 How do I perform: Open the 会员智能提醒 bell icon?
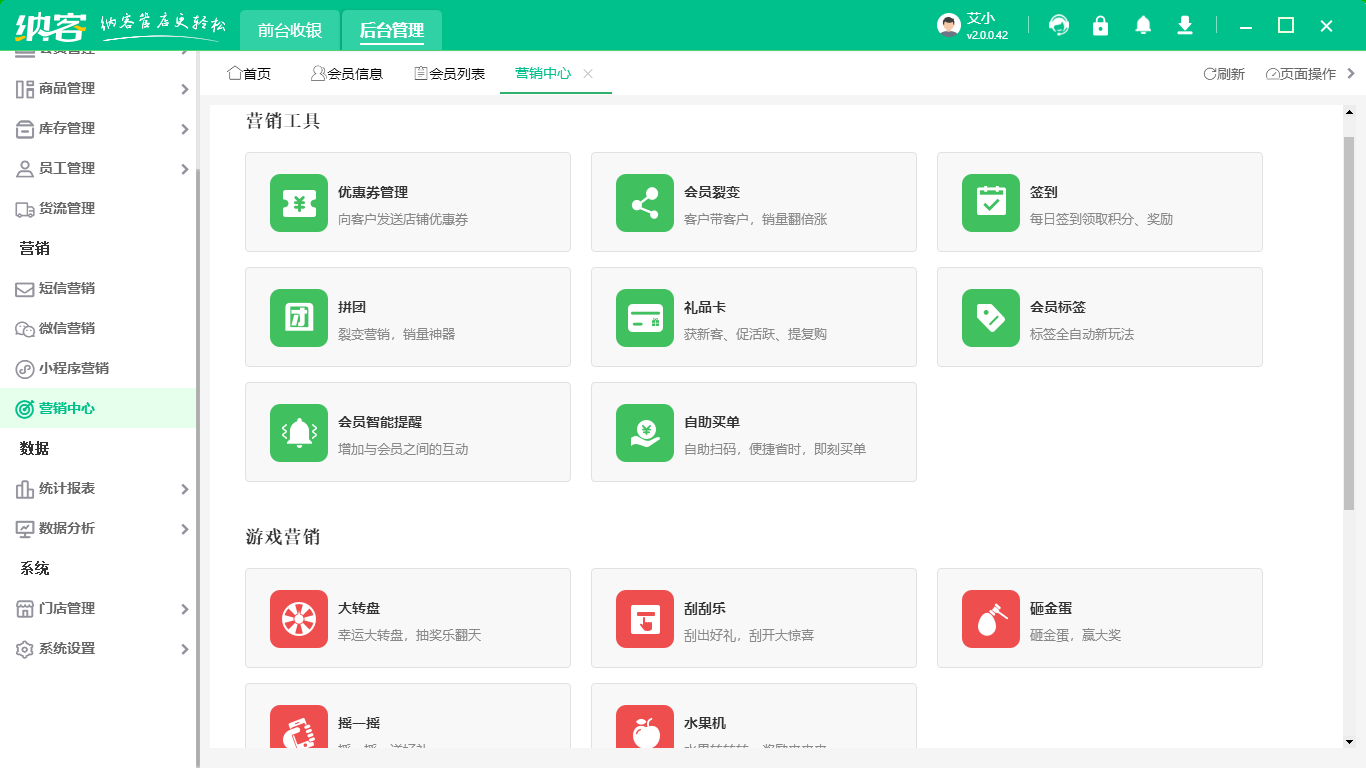tap(299, 433)
